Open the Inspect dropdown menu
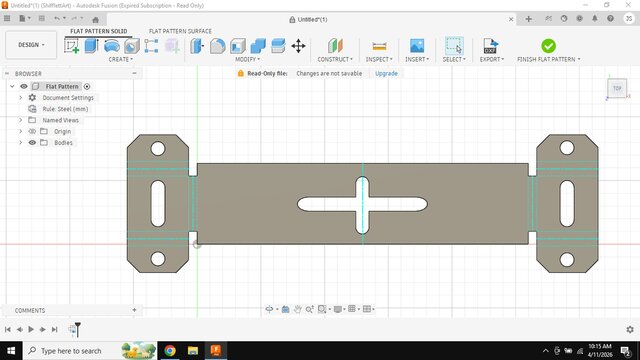This screenshot has height=360, width=640. [379, 59]
